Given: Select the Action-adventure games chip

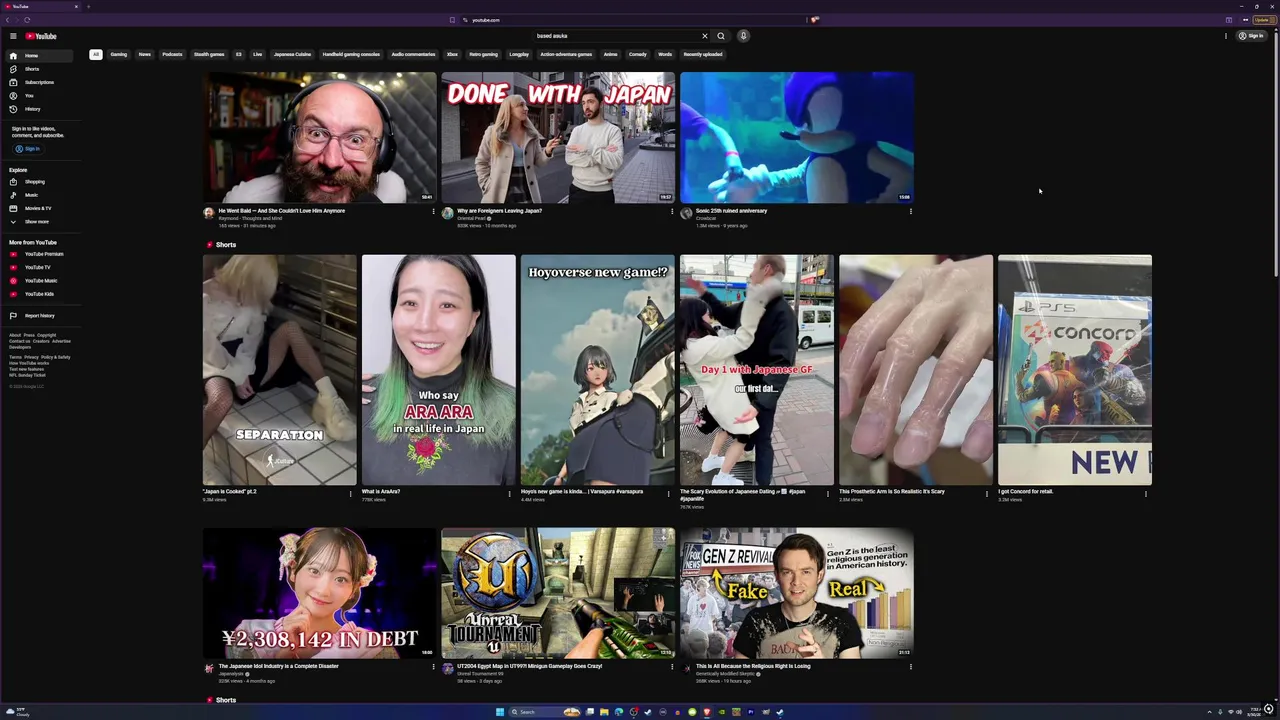Looking at the screenshot, I should (x=566, y=54).
